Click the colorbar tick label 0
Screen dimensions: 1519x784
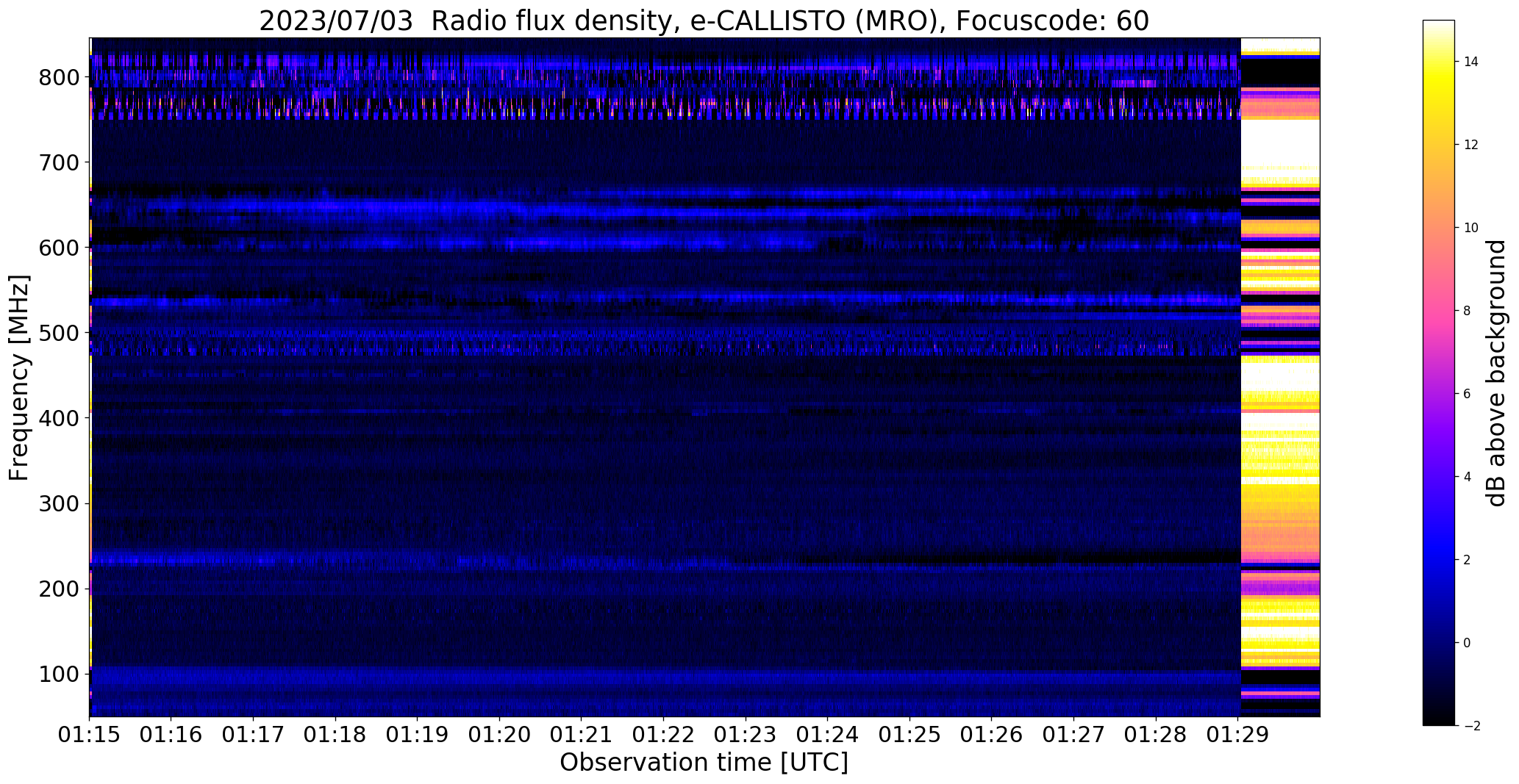[x=1467, y=643]
